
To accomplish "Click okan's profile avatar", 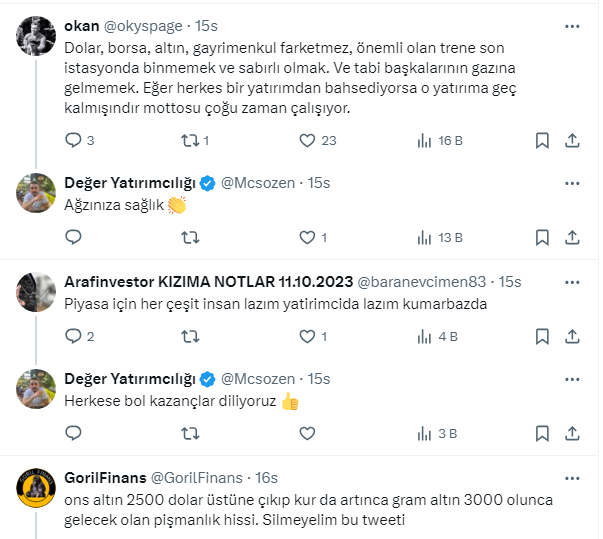I will [37, 35].
